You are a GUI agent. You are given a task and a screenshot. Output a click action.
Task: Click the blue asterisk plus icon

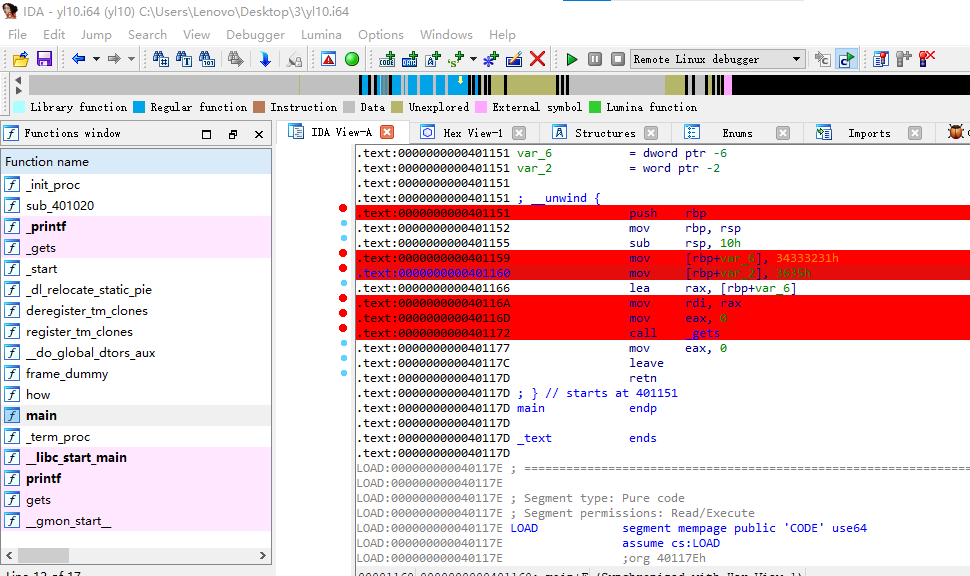coord(491,59)
